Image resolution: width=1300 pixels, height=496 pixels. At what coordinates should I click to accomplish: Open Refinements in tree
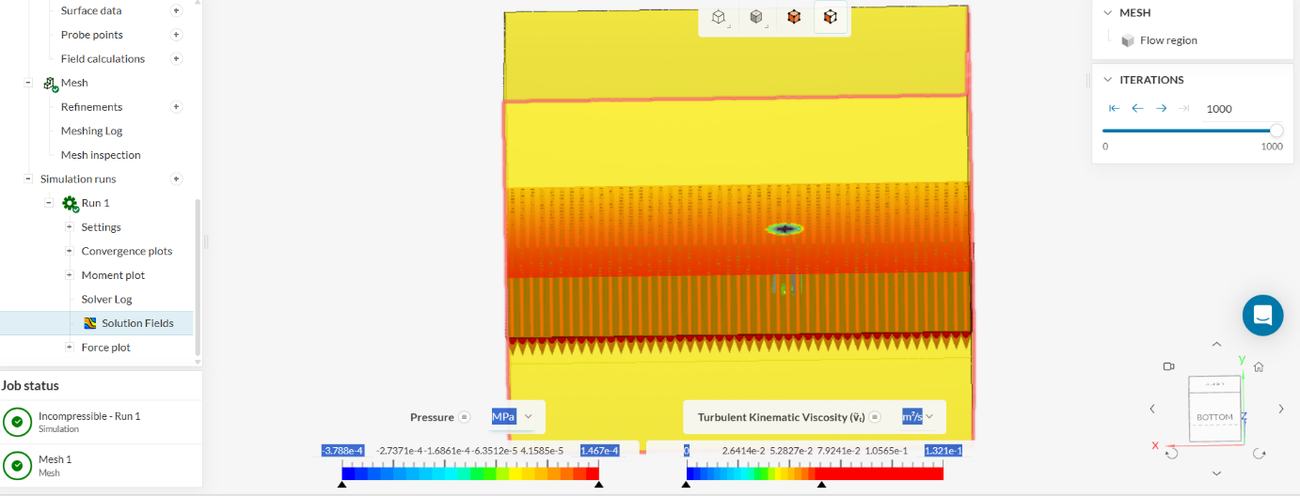(92, 106)
